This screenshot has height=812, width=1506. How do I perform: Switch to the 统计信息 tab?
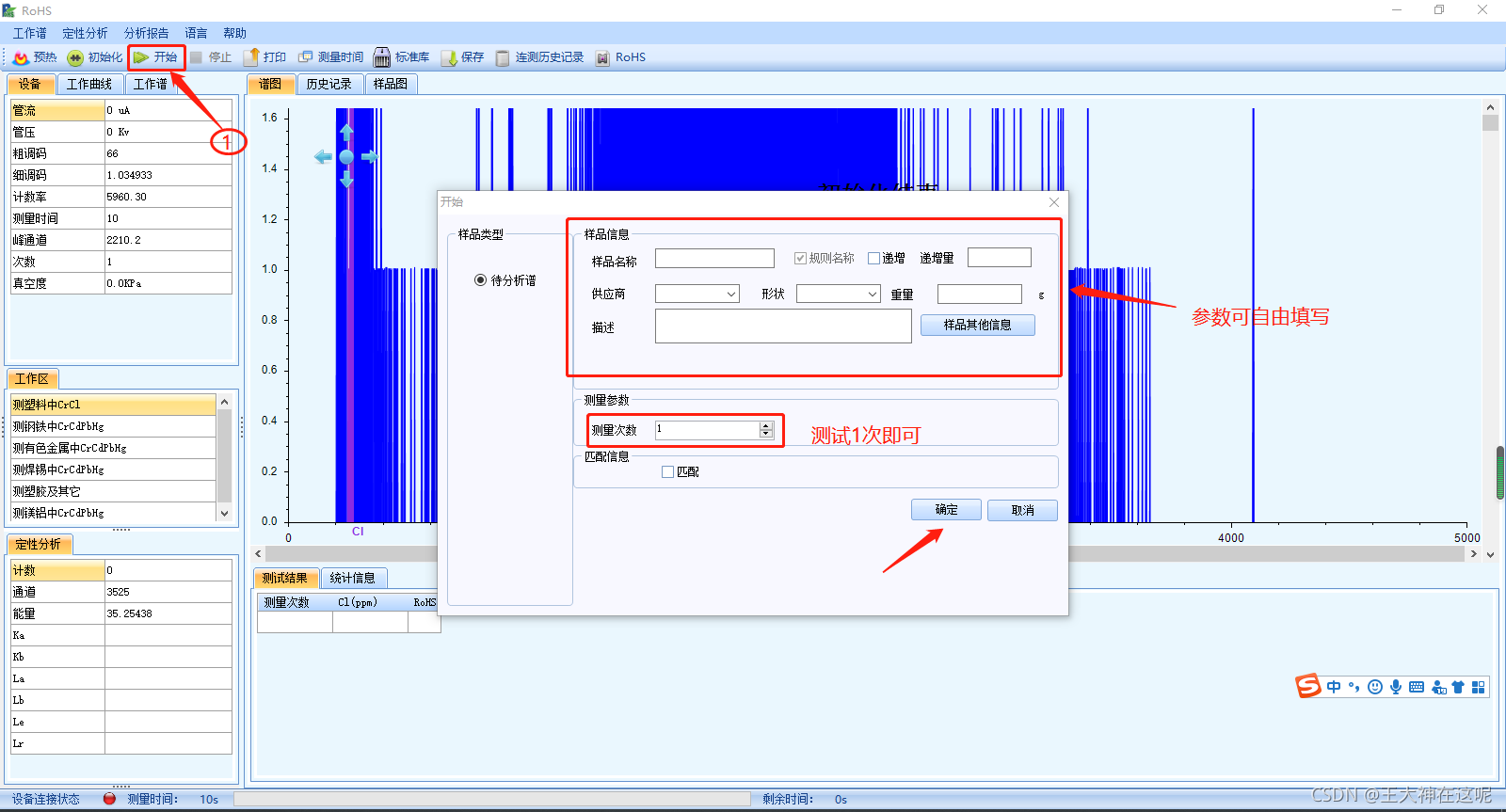coord(353,578)
